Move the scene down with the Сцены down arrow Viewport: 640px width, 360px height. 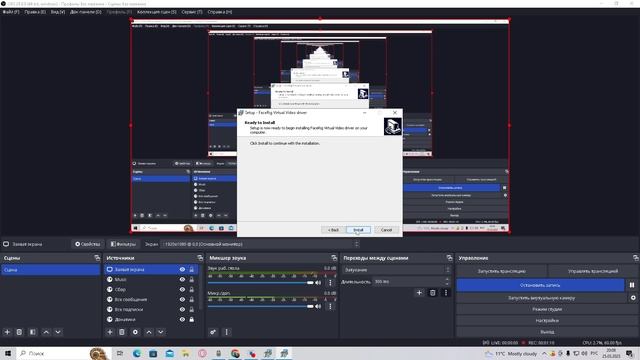point(58,332)
